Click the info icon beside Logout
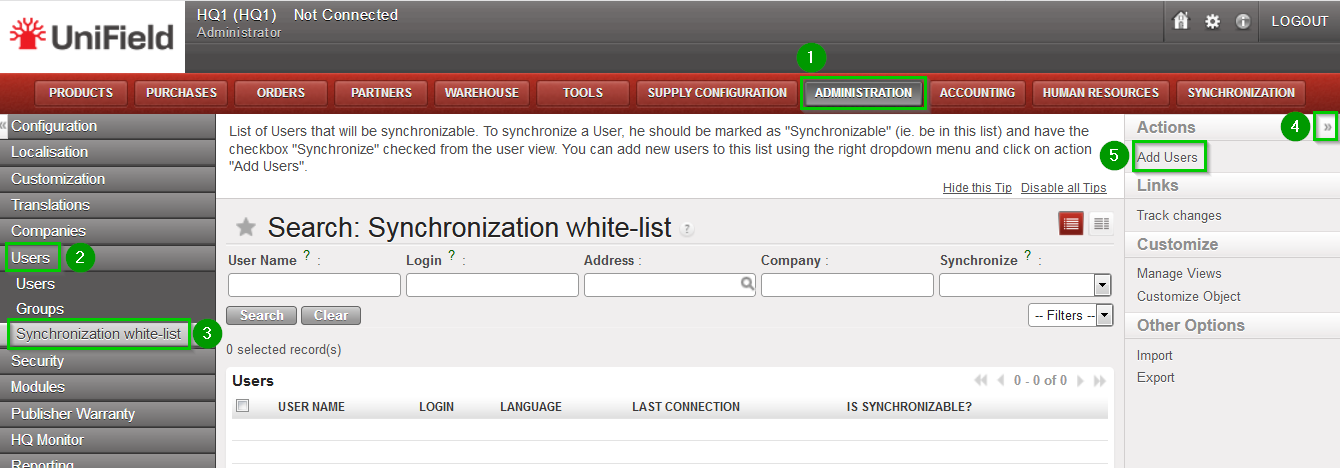This screenshot has width=1340, height=468. click(1243, 21)
